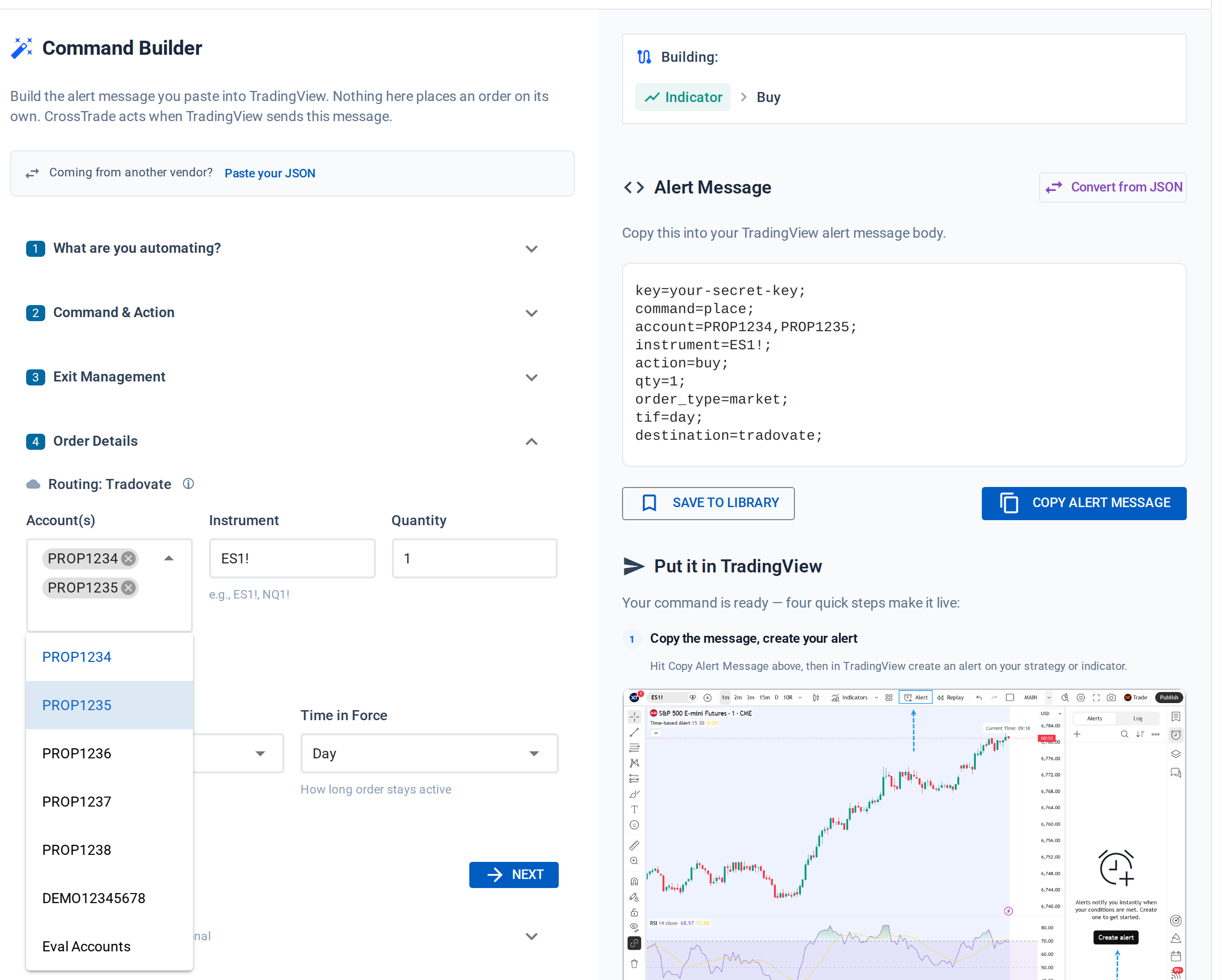The width and height of the screenshot is (1221, 980).
Task: Open the TradingView chart tutorial image
Action: point(904,834)
